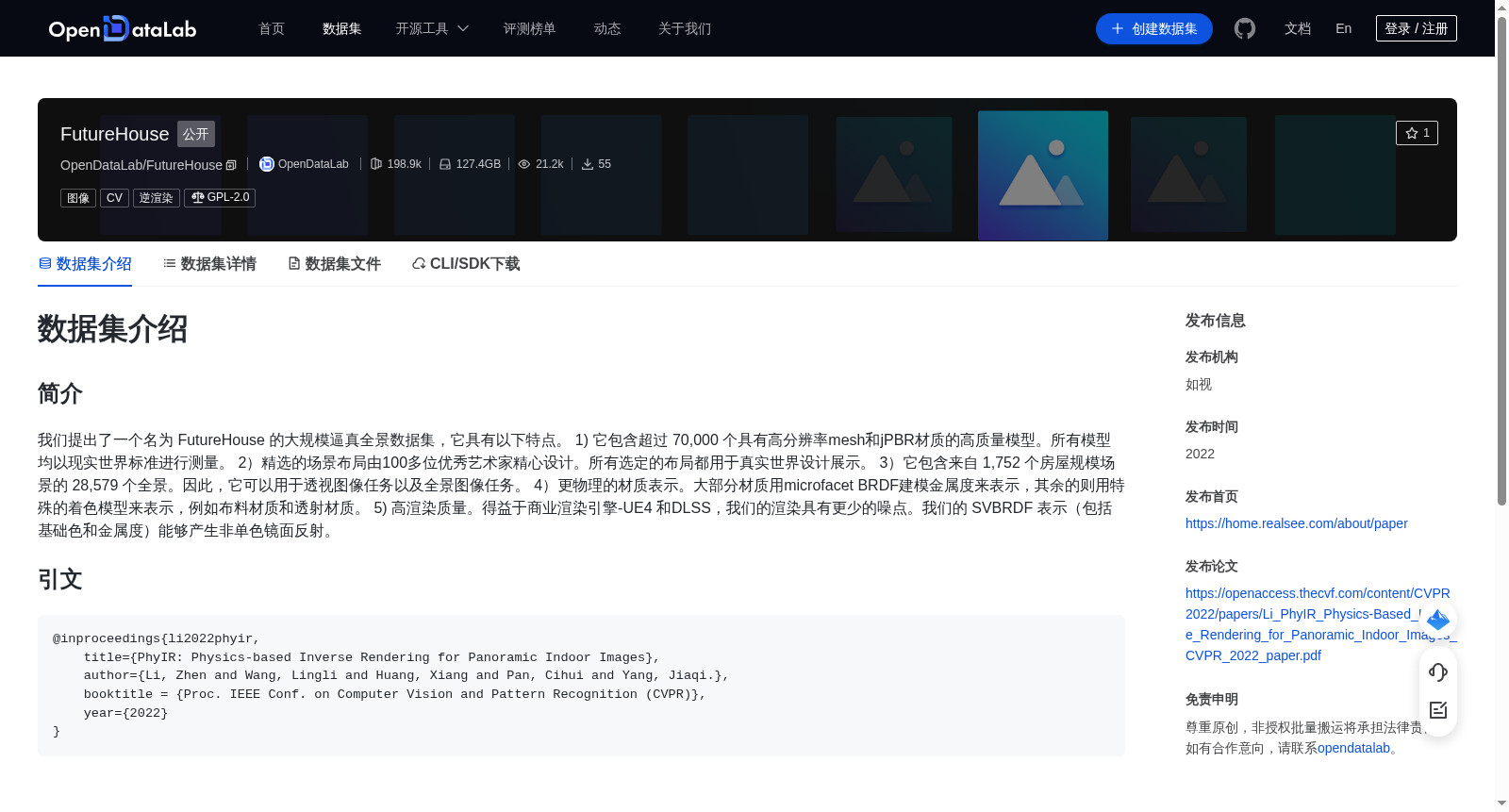
Task: Expand the 开源工具 dropdown menu
Action: [432, 28]
